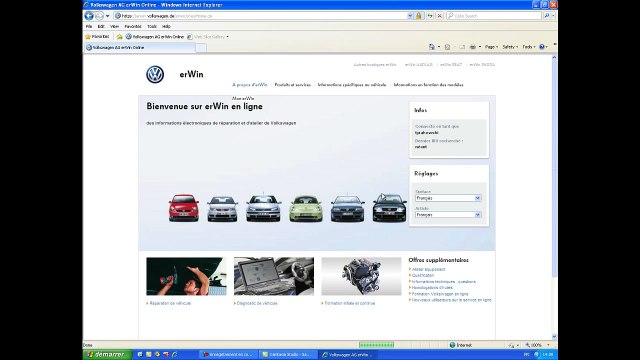Viewport: 640px width, 360px height.
Task: Click the vehicle repair thumbnail image
Action: point(186,276)
